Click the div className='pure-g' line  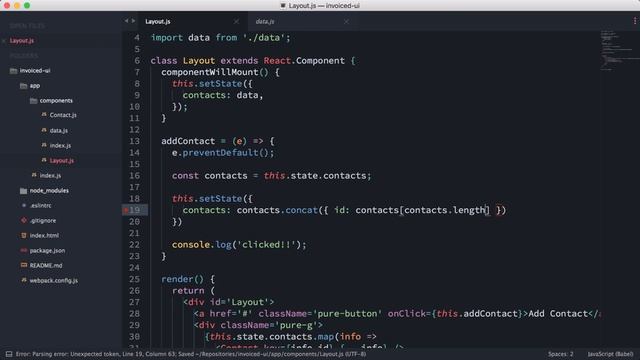tap(258, 325)
